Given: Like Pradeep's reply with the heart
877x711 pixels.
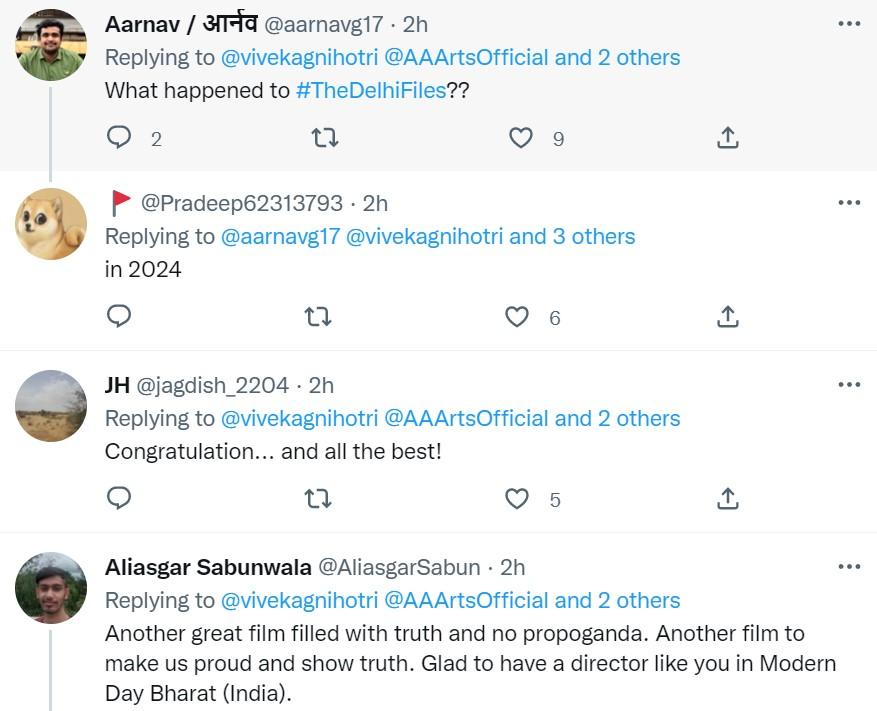Looking at the screenshot, I should 517,317.
